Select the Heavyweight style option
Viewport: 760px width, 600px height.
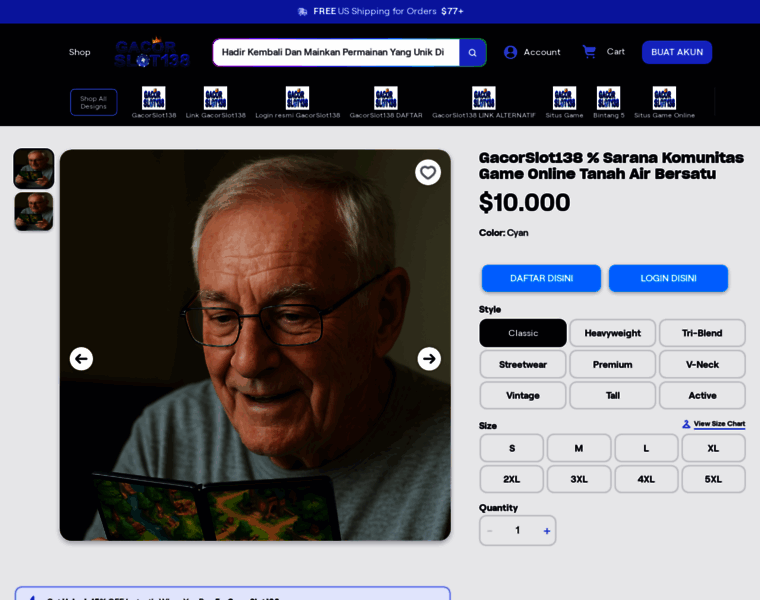point(612,333)
